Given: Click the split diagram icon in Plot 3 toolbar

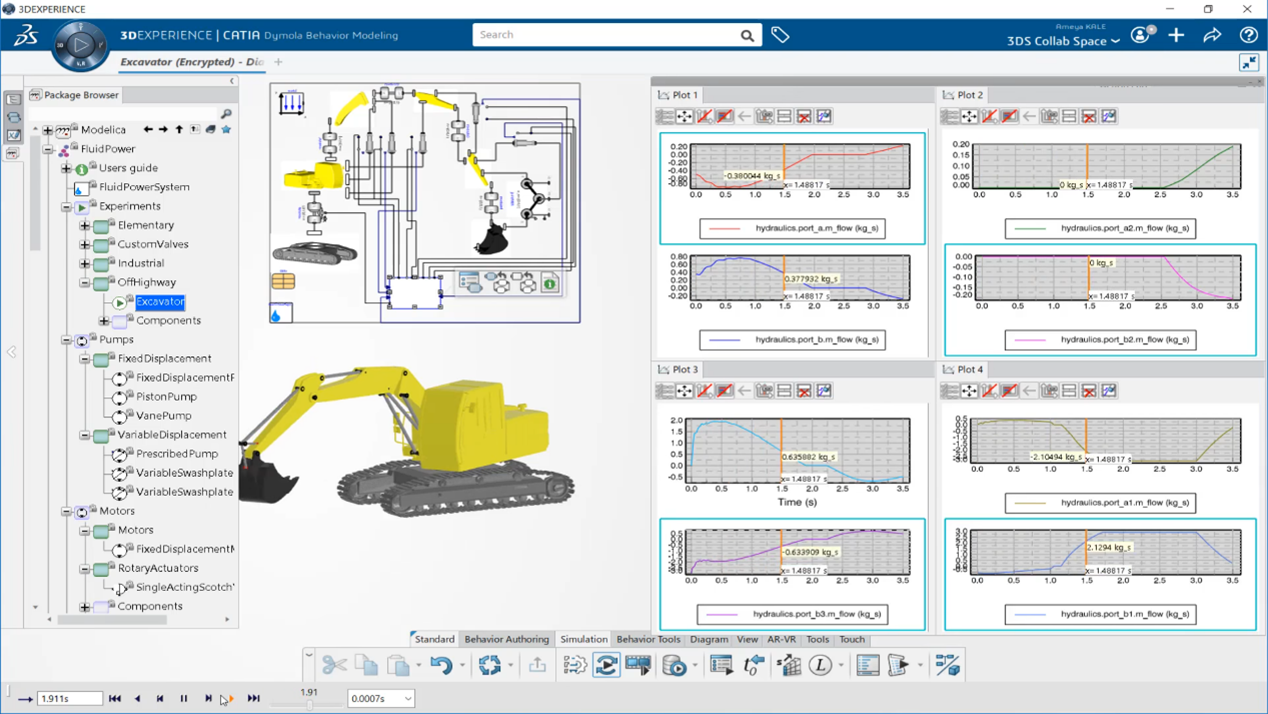Looking at the screenshot, I should tap(784, 391).
